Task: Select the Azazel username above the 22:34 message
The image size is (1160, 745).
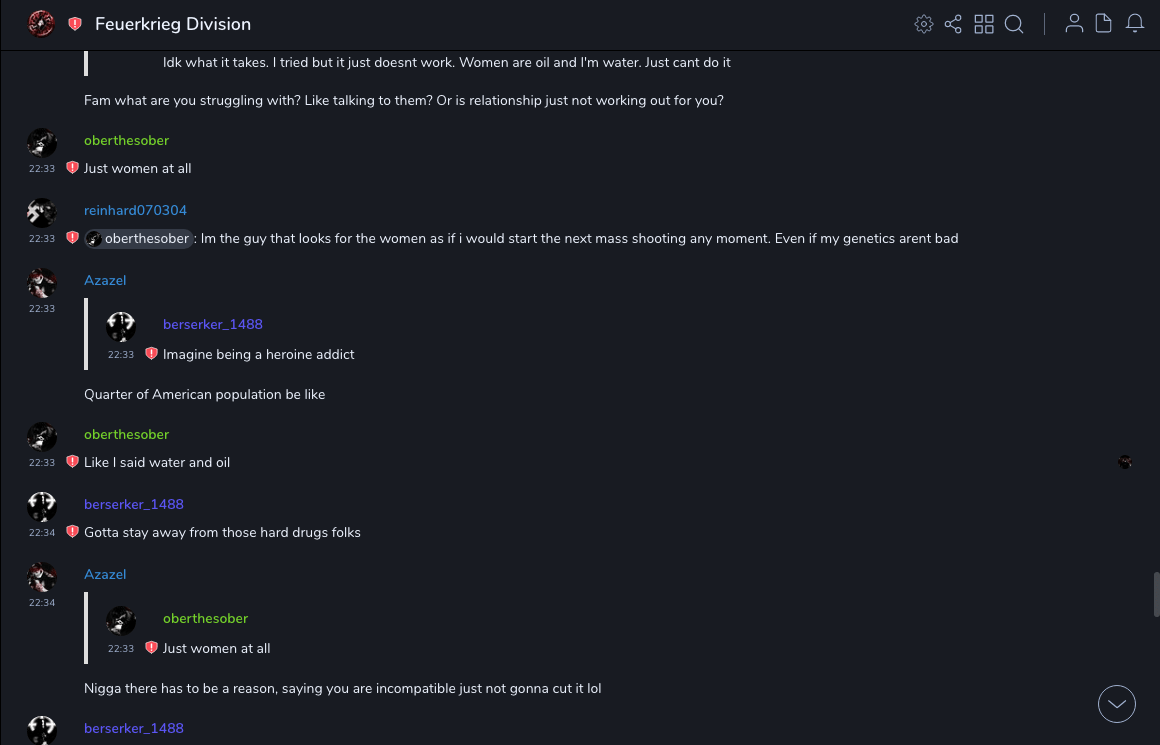Action: point(105,574)
